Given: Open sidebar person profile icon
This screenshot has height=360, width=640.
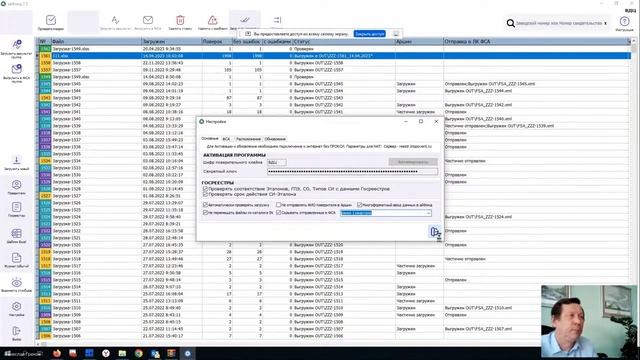Looking at the screenshot, I should (16, 185).
